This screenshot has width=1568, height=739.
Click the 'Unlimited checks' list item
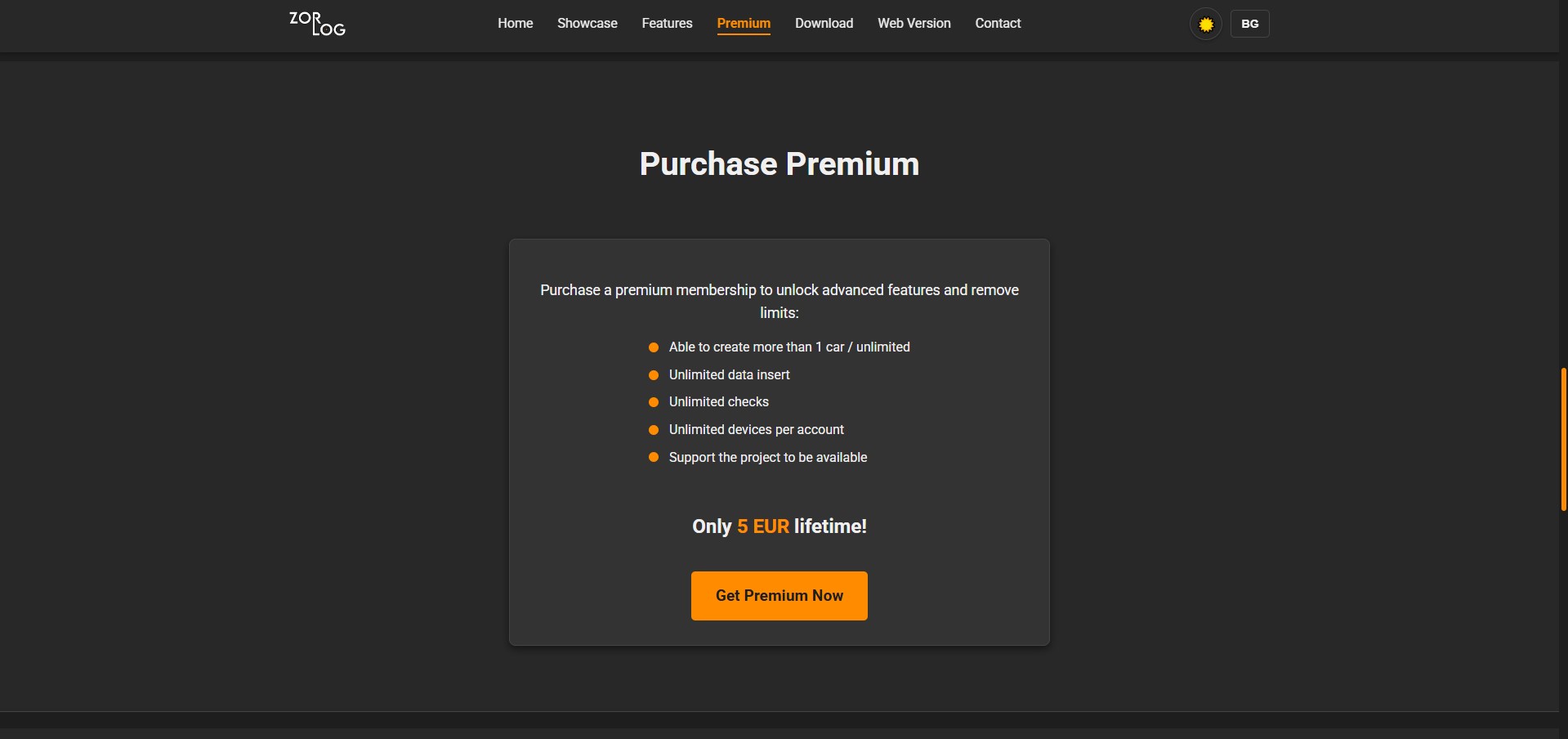(718, 402)
